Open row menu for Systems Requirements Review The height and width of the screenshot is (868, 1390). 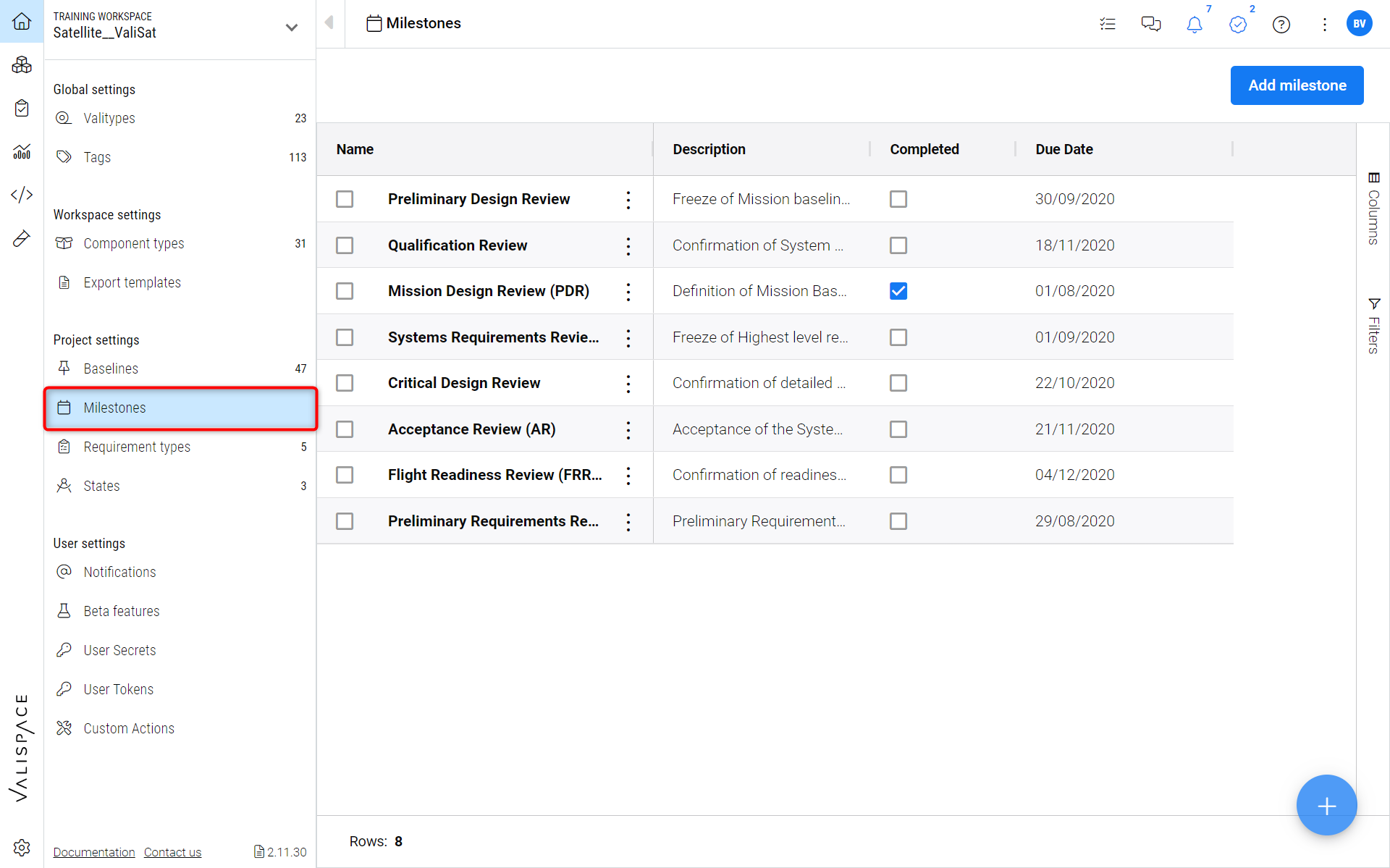click(x=628, y=338)
